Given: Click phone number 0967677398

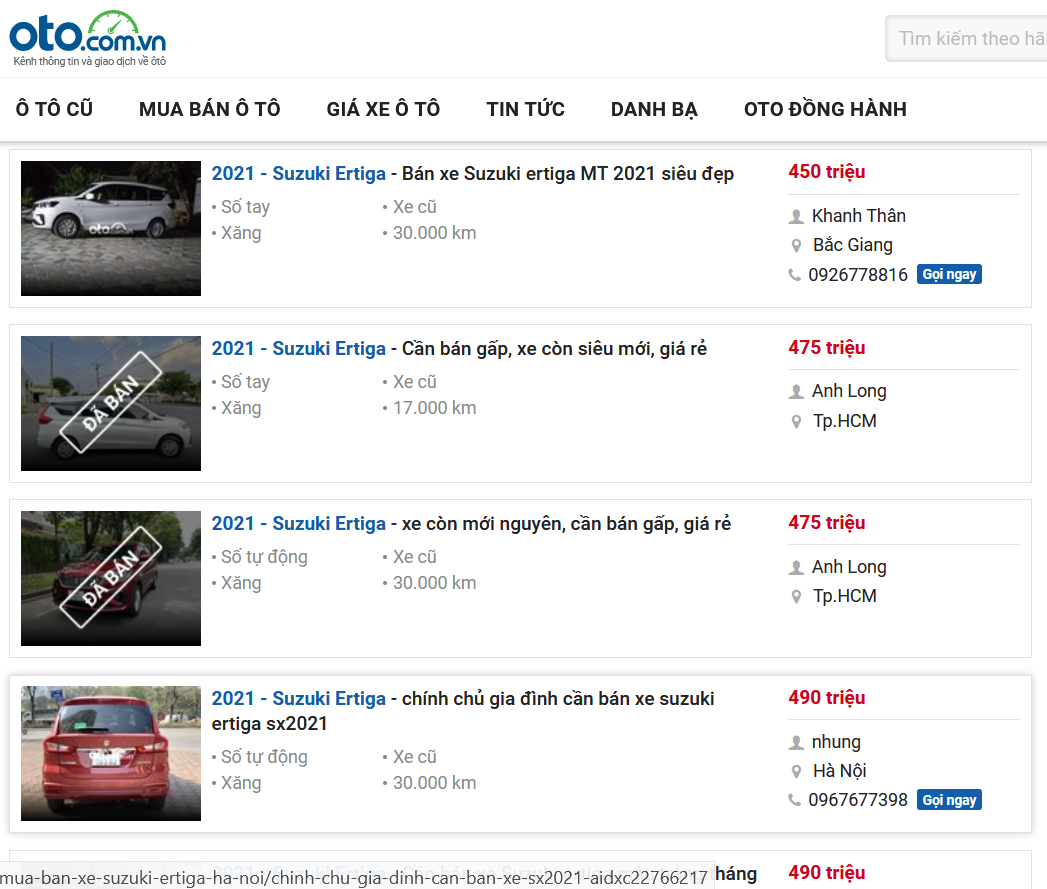Looking at the screenshot, I should click(858, 800).
